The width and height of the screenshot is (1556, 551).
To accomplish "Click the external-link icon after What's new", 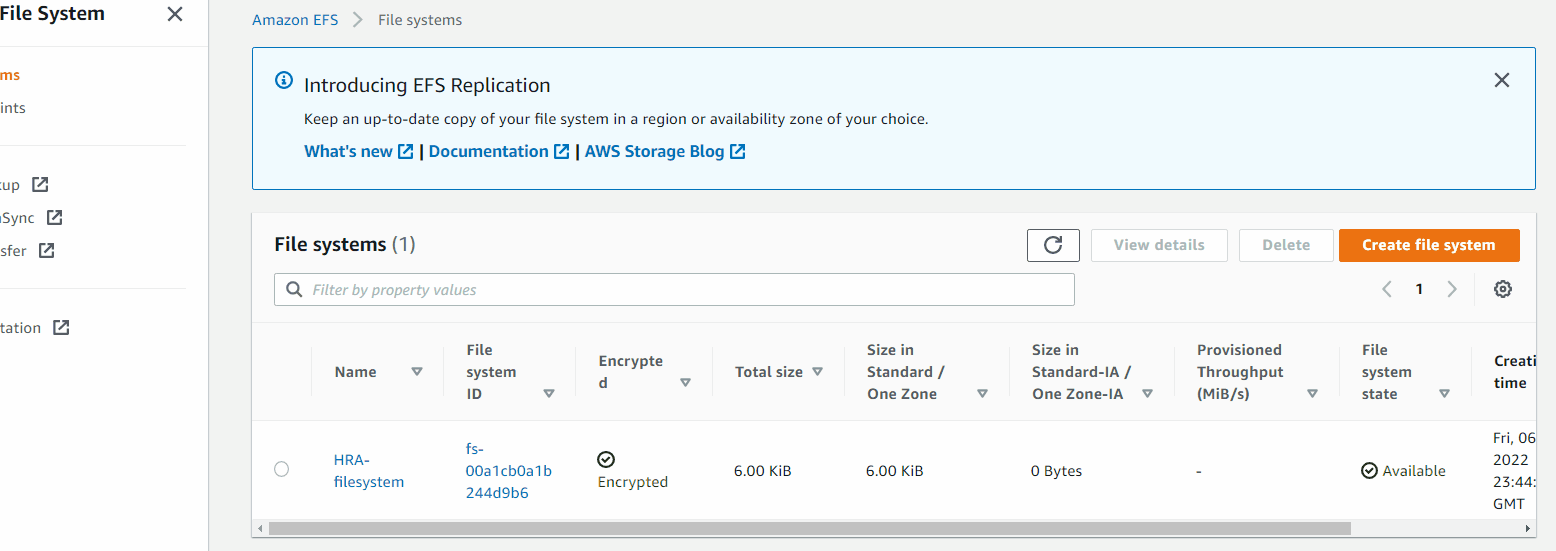I will [x=406, y=151].
